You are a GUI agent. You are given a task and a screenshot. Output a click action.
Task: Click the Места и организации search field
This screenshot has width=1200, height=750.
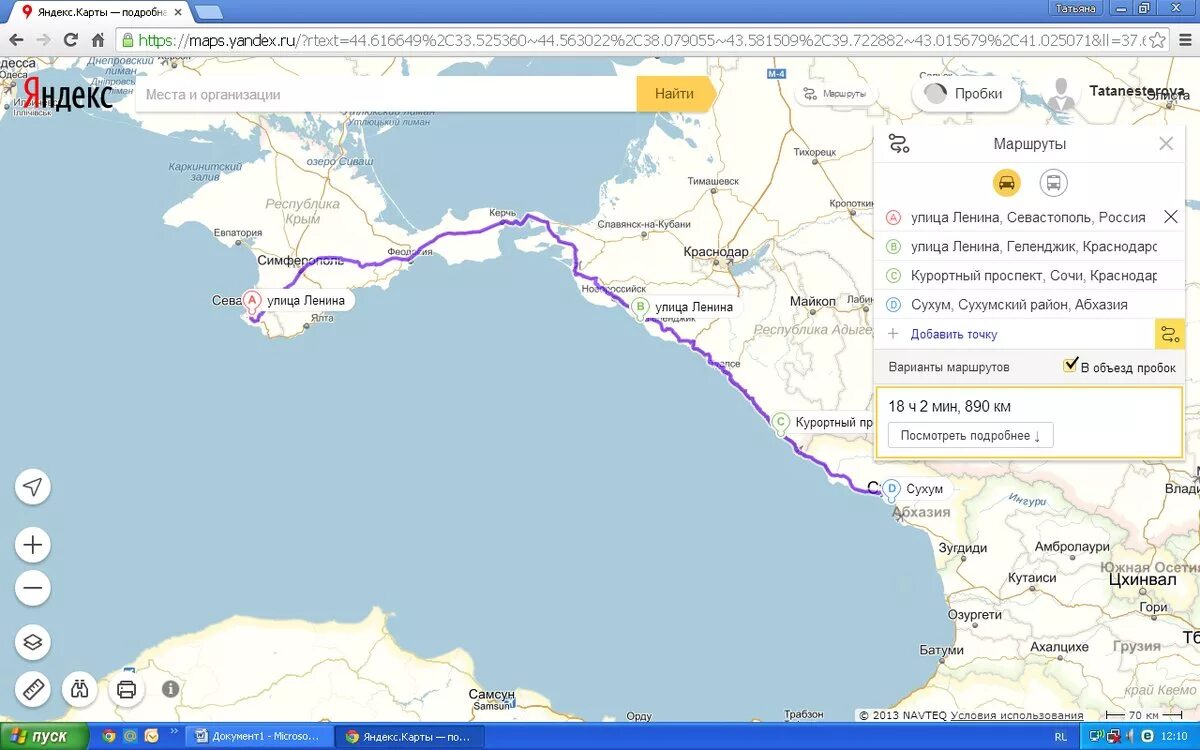click(385, 94)
